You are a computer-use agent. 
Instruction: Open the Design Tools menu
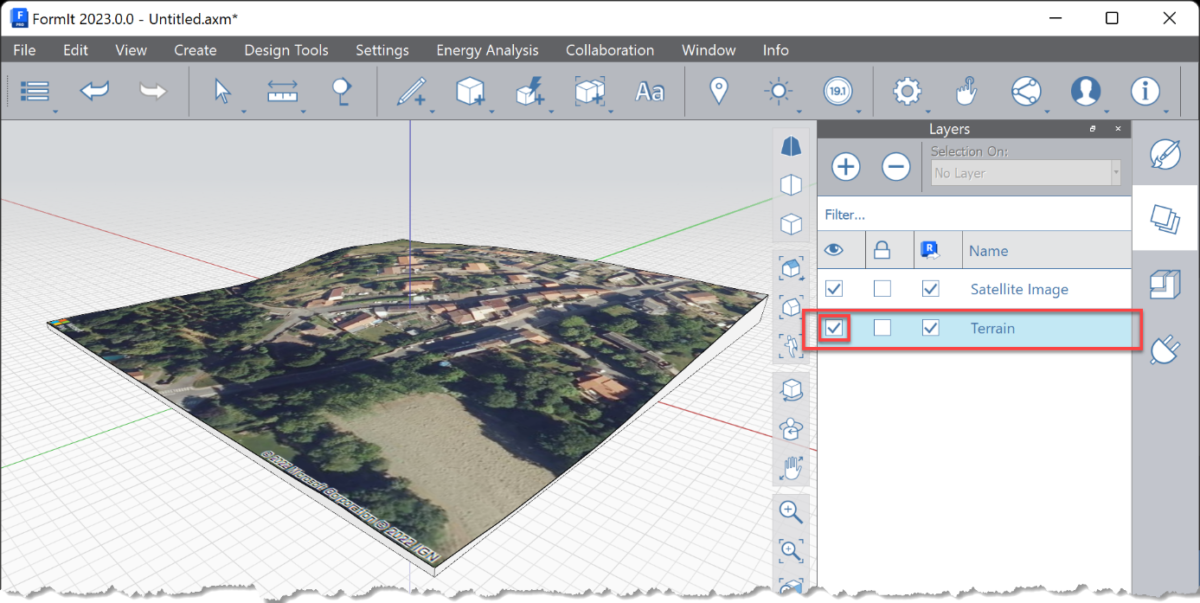286,50
